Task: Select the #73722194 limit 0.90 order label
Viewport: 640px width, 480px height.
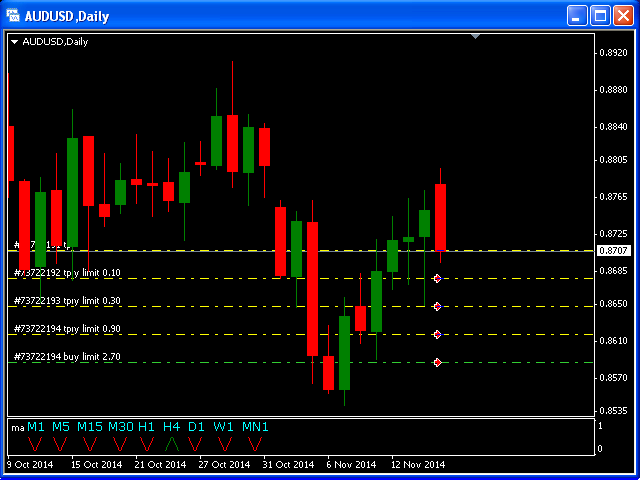Action: click(x=67, y=329)
